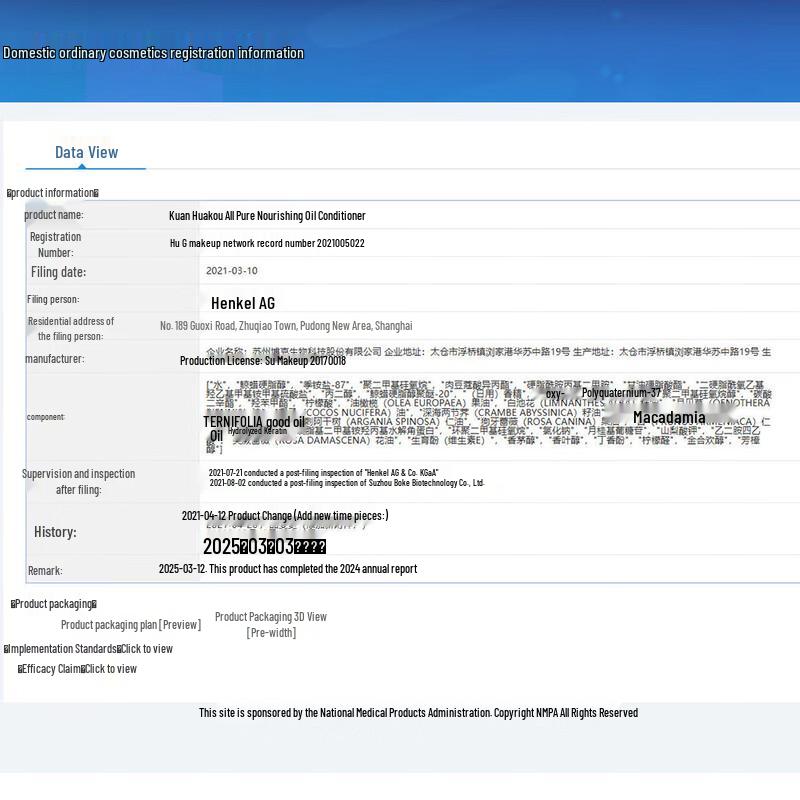This screenshot has width=800, height=800.
Task: Click the filing person 'Henkel AG'
Action: click(x=243, y=303)
